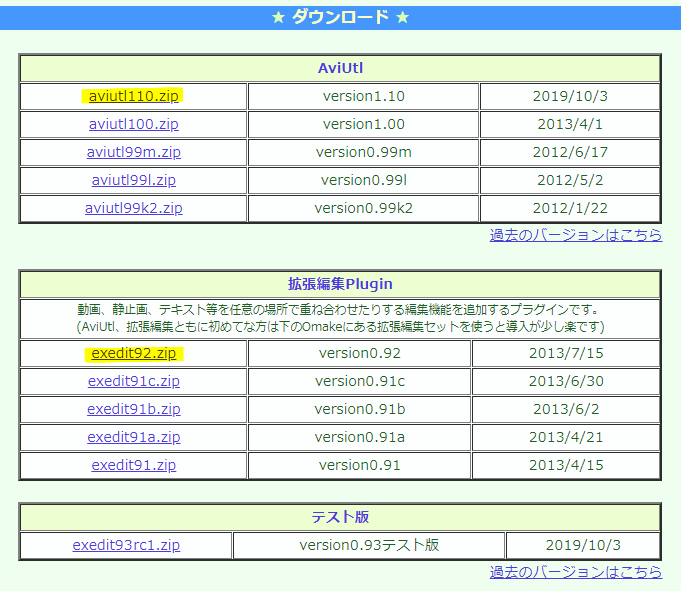This screenshot has height=591, width=681.
Task: Click the version0.93テスト版 text
Action: [369, 545]
